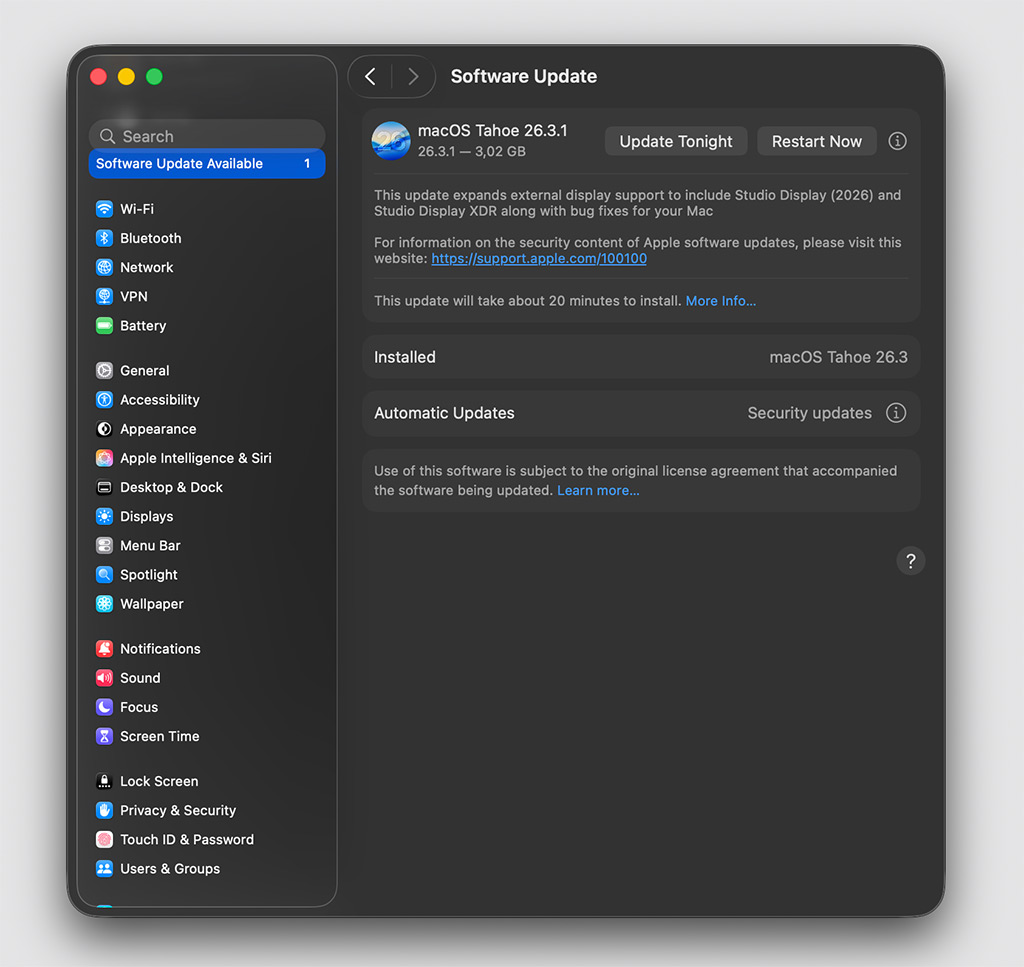Click the Displays label text

[147, 516]
